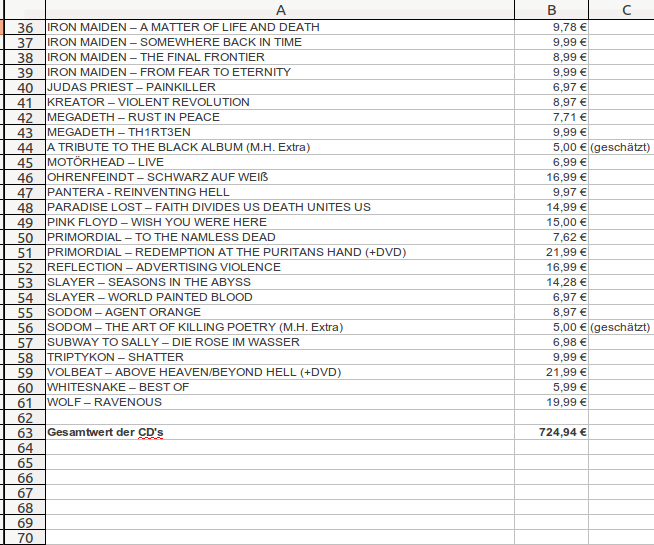654x545 pixels.
Task: Click cell 'WOLF – RAVENOUS'
Action: coord(280,403)
